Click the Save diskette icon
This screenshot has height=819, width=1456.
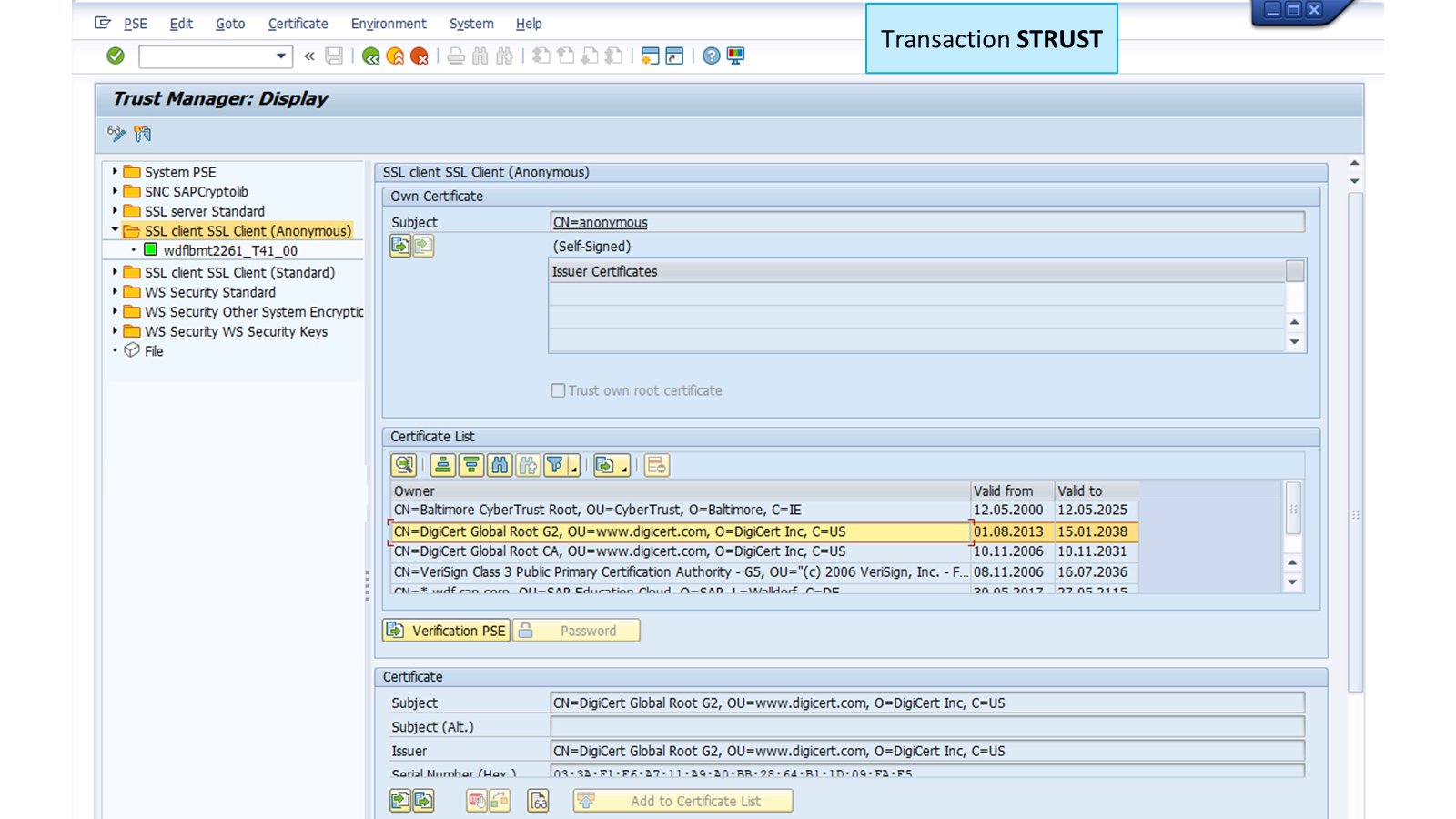pos(334,56)
